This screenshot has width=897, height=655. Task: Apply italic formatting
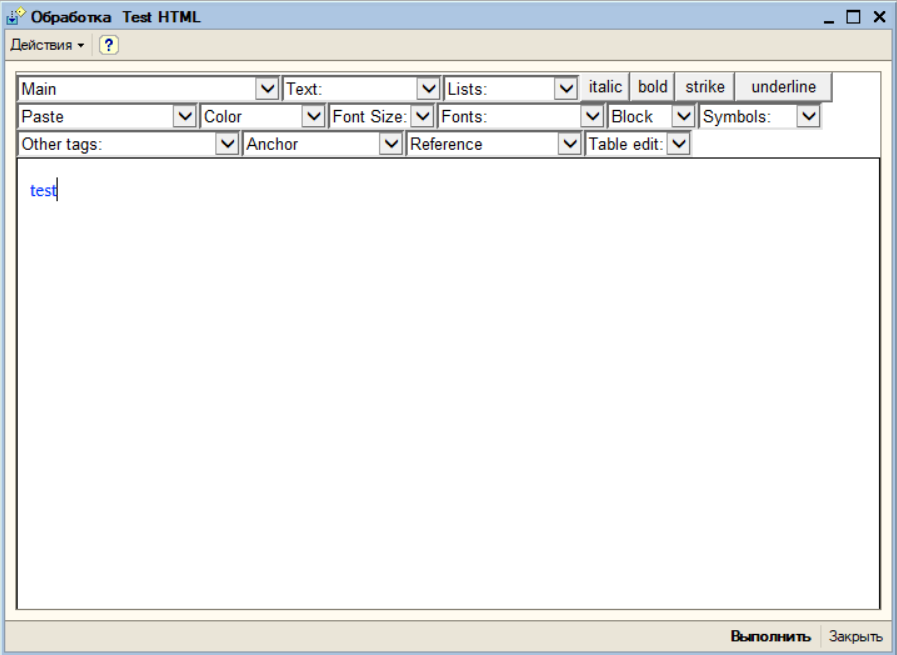(x=605, y=87)
